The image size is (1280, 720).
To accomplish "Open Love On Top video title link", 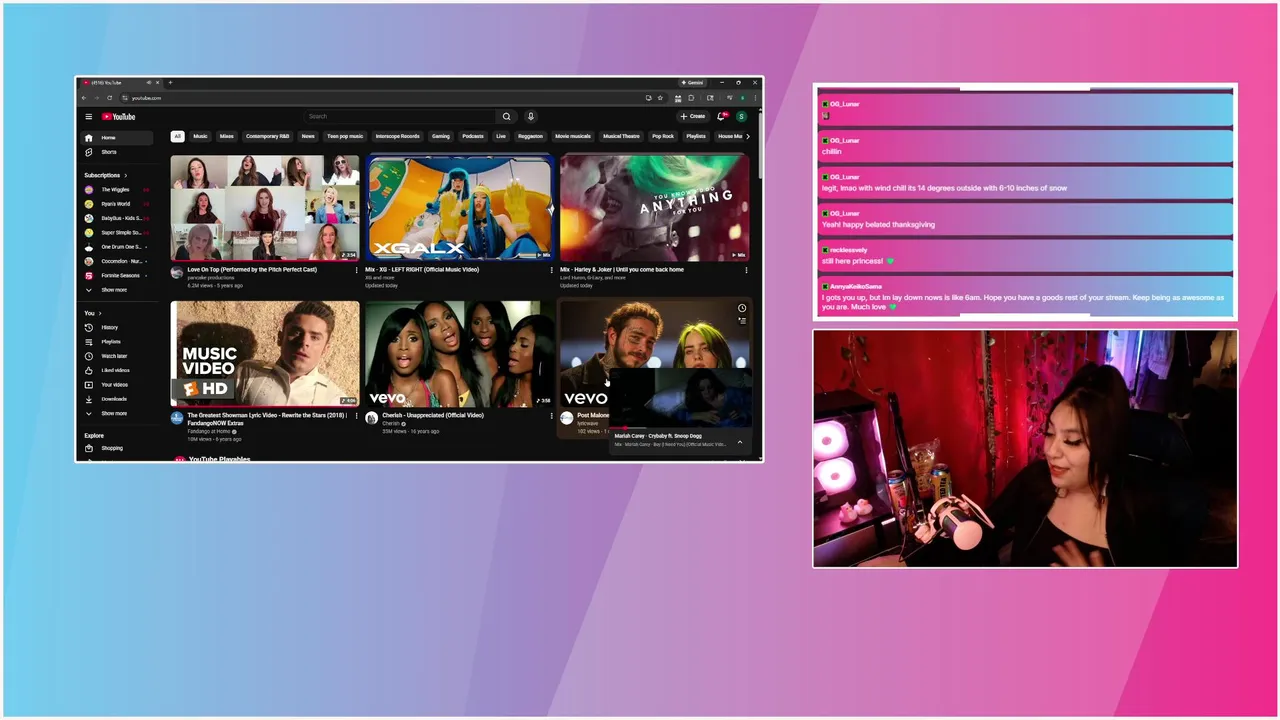I will [x=252, y=270].
